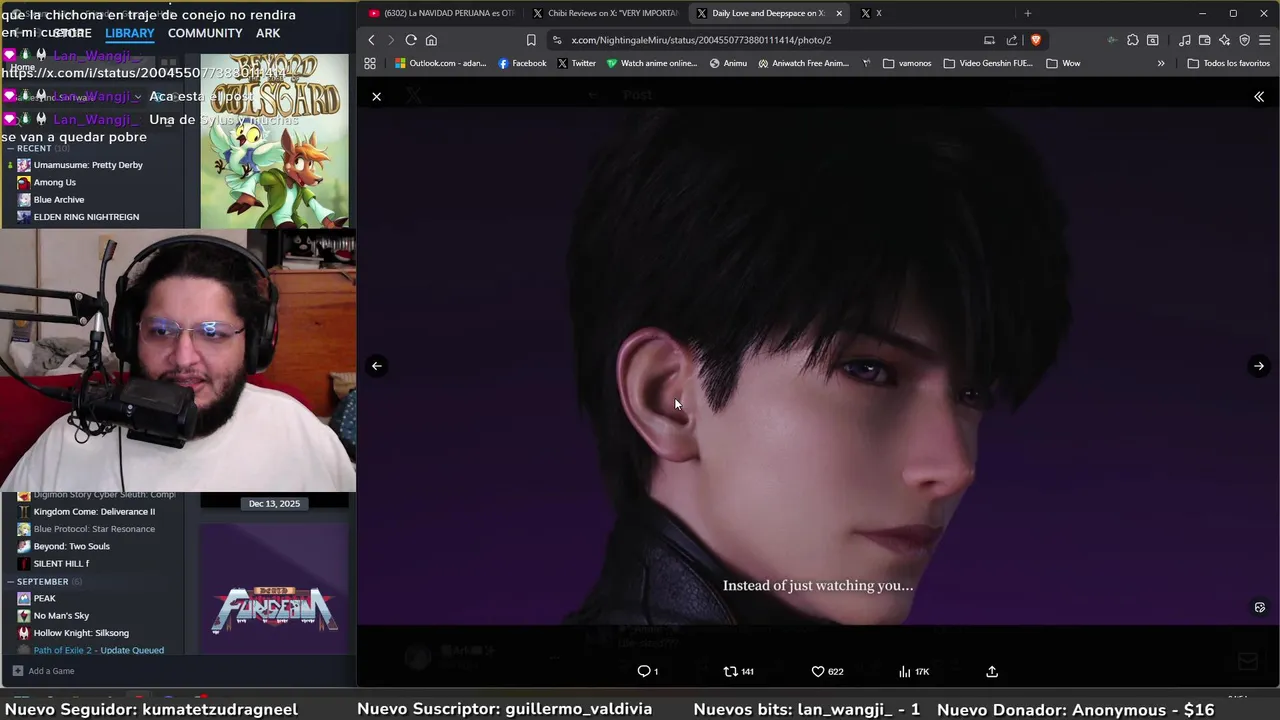
Task: Open the site settings icon in address bar
Action: click(557, 40)
